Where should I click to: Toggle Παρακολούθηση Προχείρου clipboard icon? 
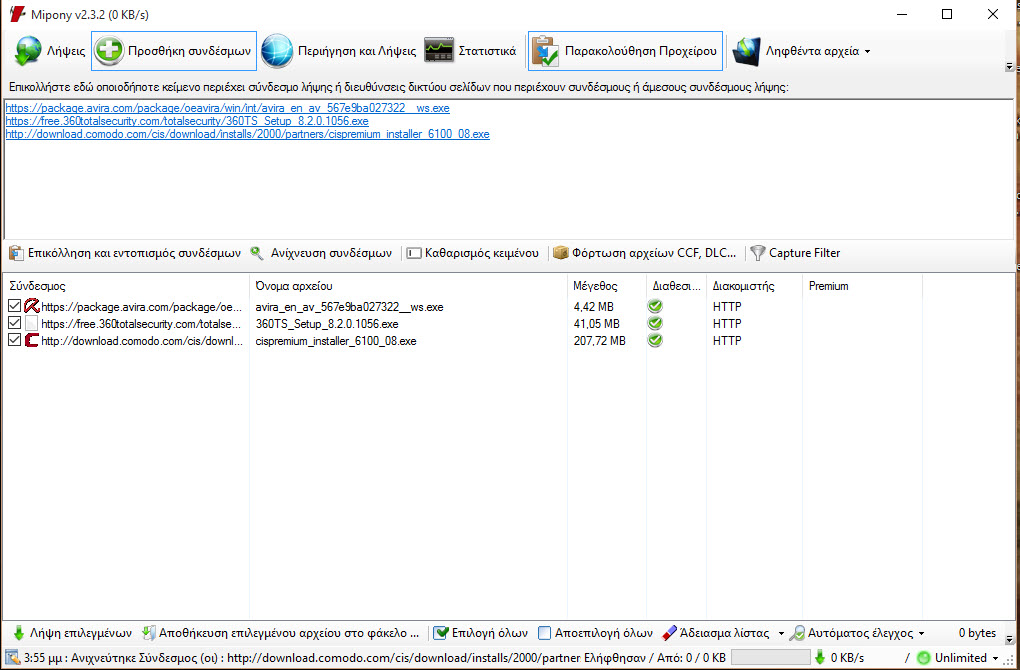(x=545, y=51)
